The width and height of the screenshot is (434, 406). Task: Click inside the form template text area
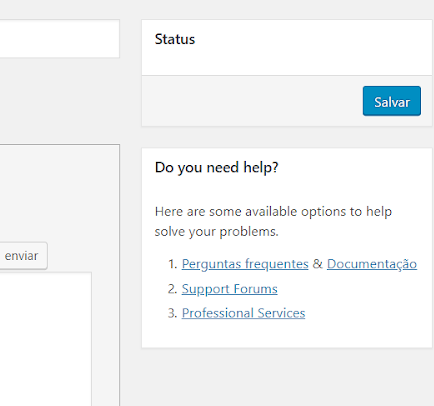(x=45, y=339)
